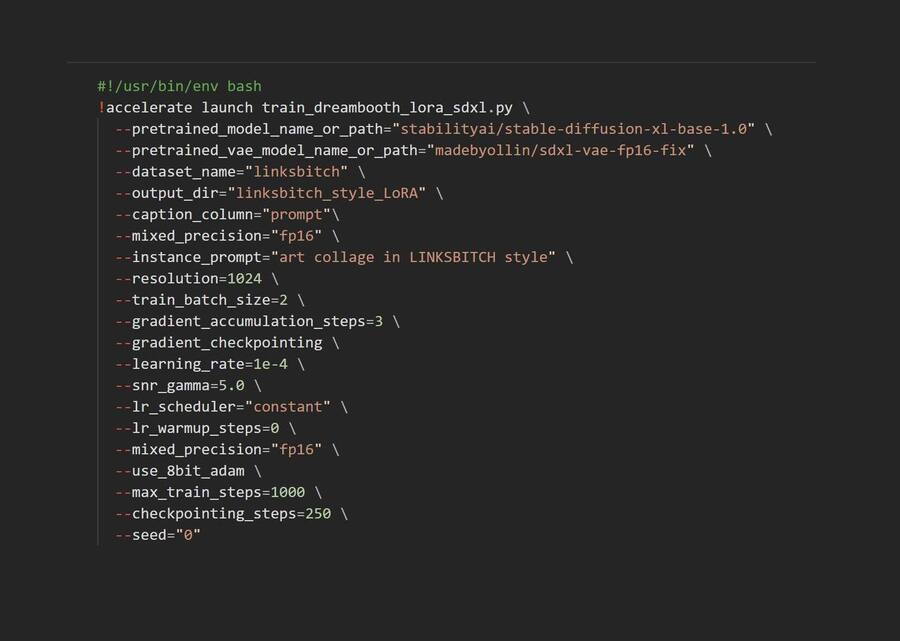Image resolution: width=900 pixels, height=641 pixels.
Task: Click the --dataset_name flag
Action: click(175, 172)
